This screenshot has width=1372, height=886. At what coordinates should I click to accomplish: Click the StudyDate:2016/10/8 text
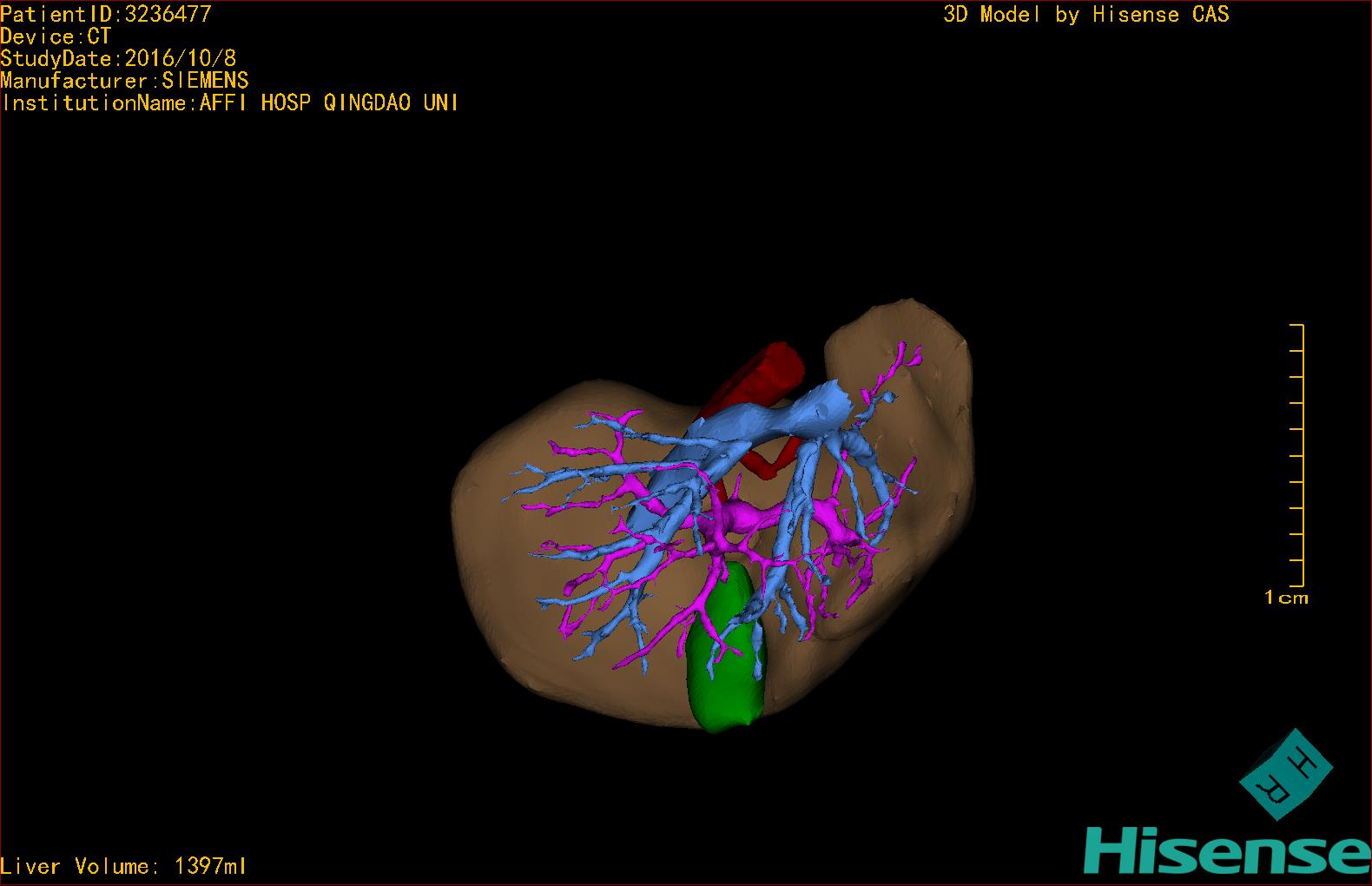118,58
